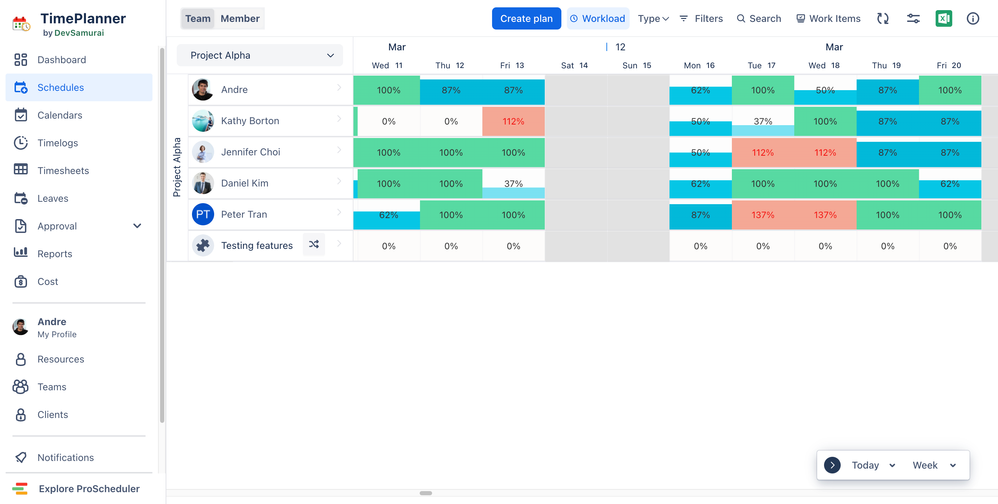Open Notifications via its sidebar icon
Viewport: 998px width, 504px height.
point(20,458)
